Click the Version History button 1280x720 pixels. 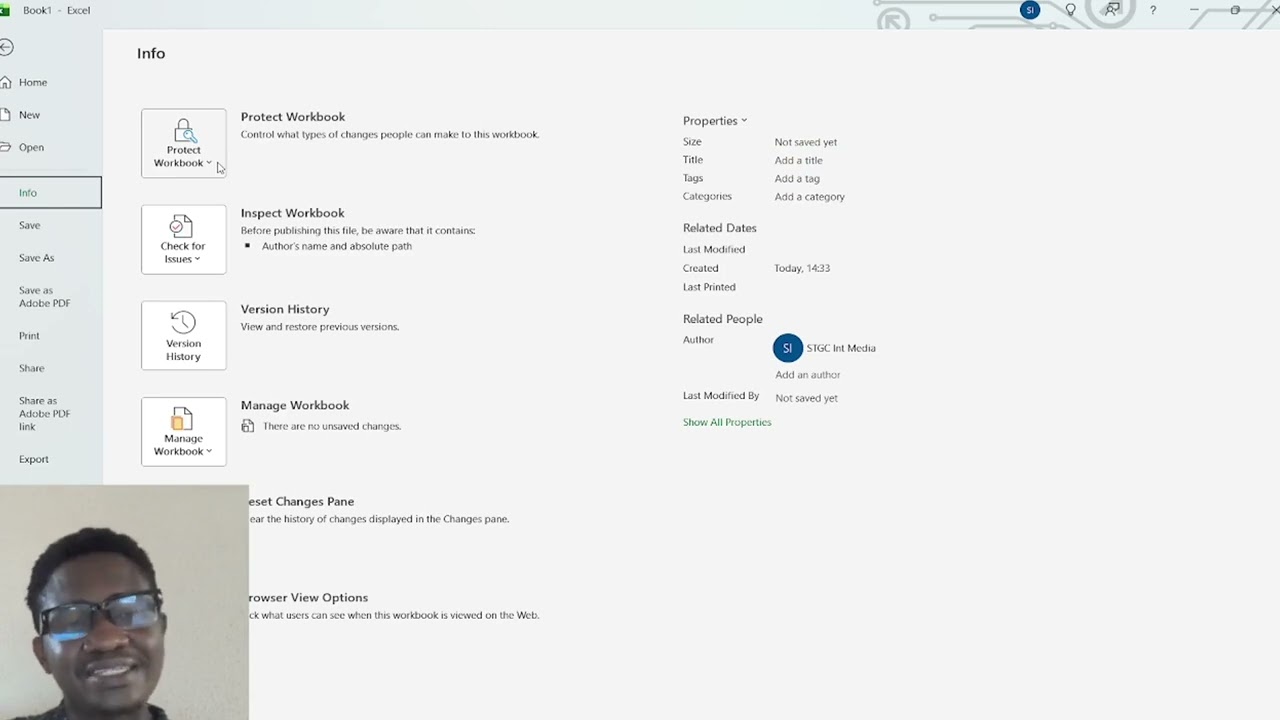(x=183, y=335)
